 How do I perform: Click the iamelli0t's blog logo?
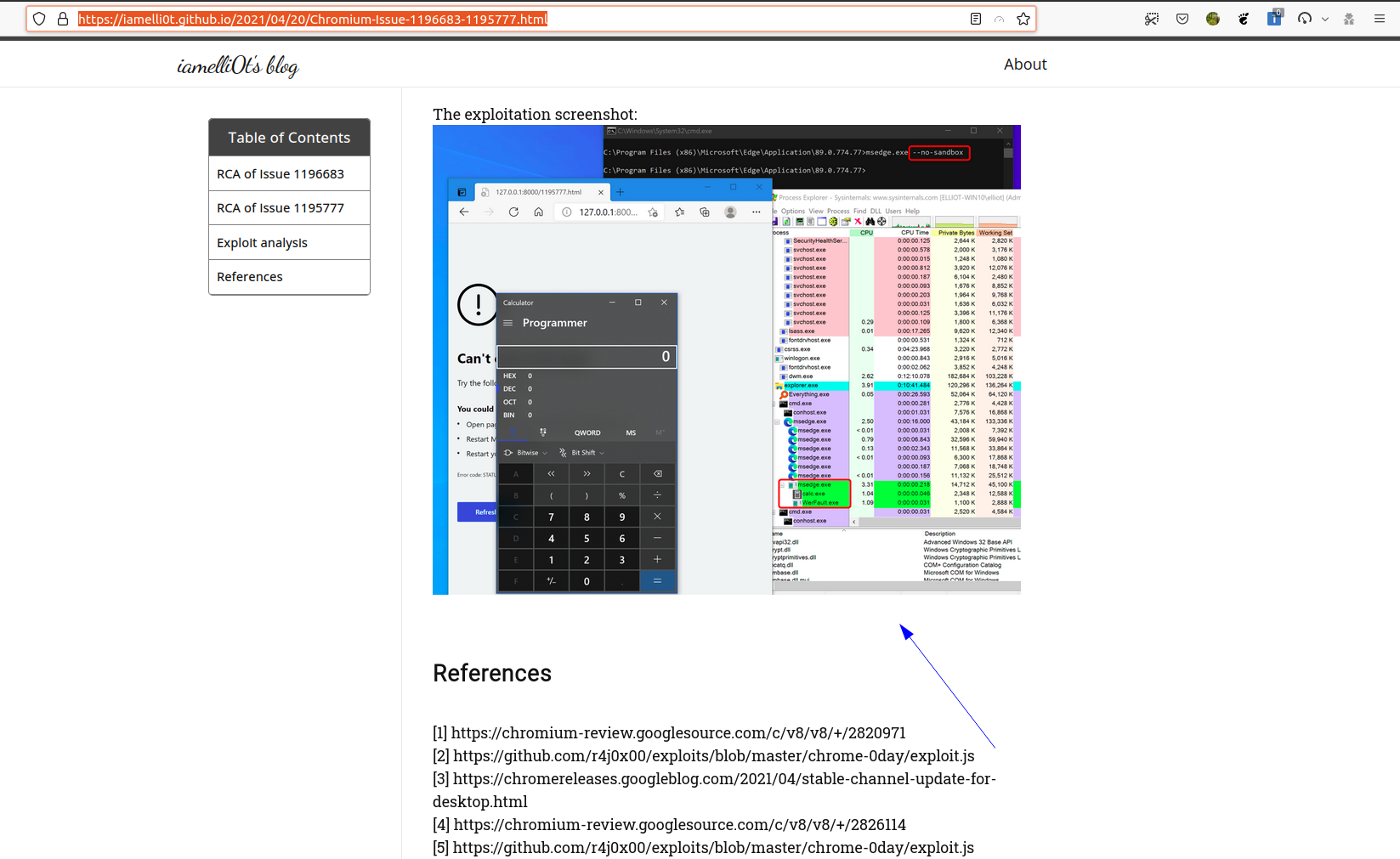coord(237,65)
